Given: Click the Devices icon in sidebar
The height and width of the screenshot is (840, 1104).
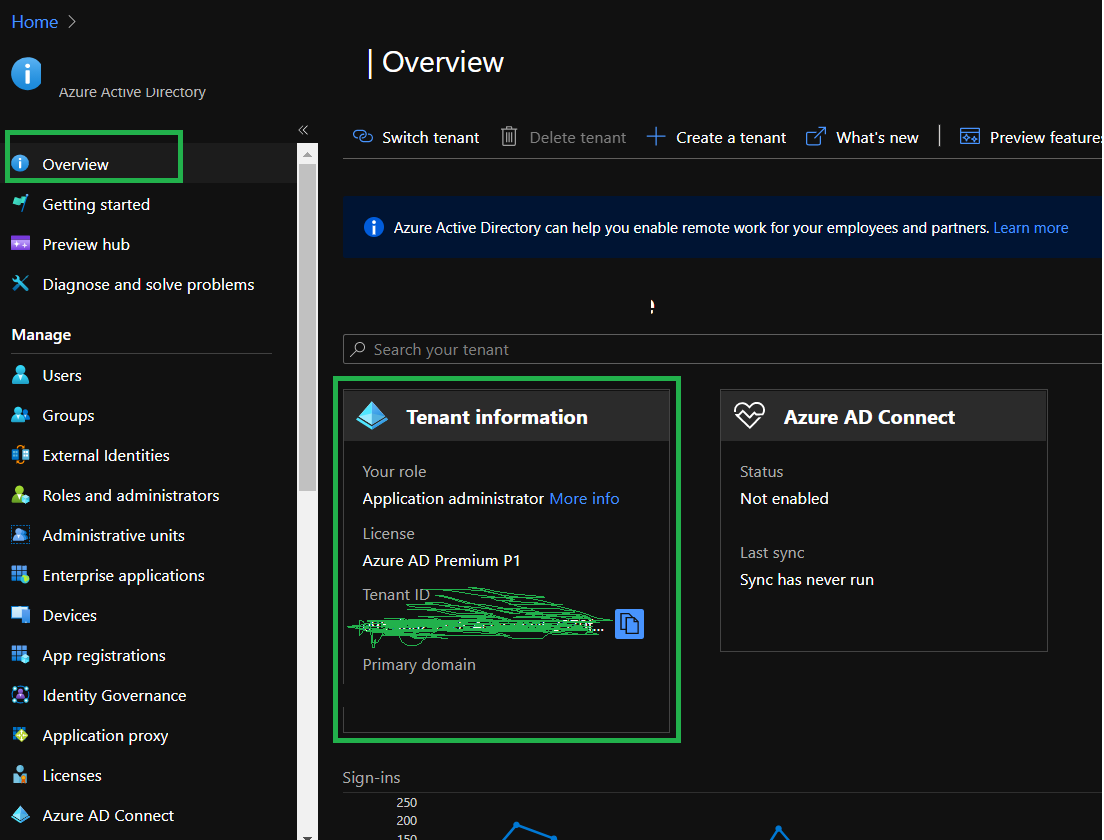Looking at the screenshot, I should coord(21,615).
